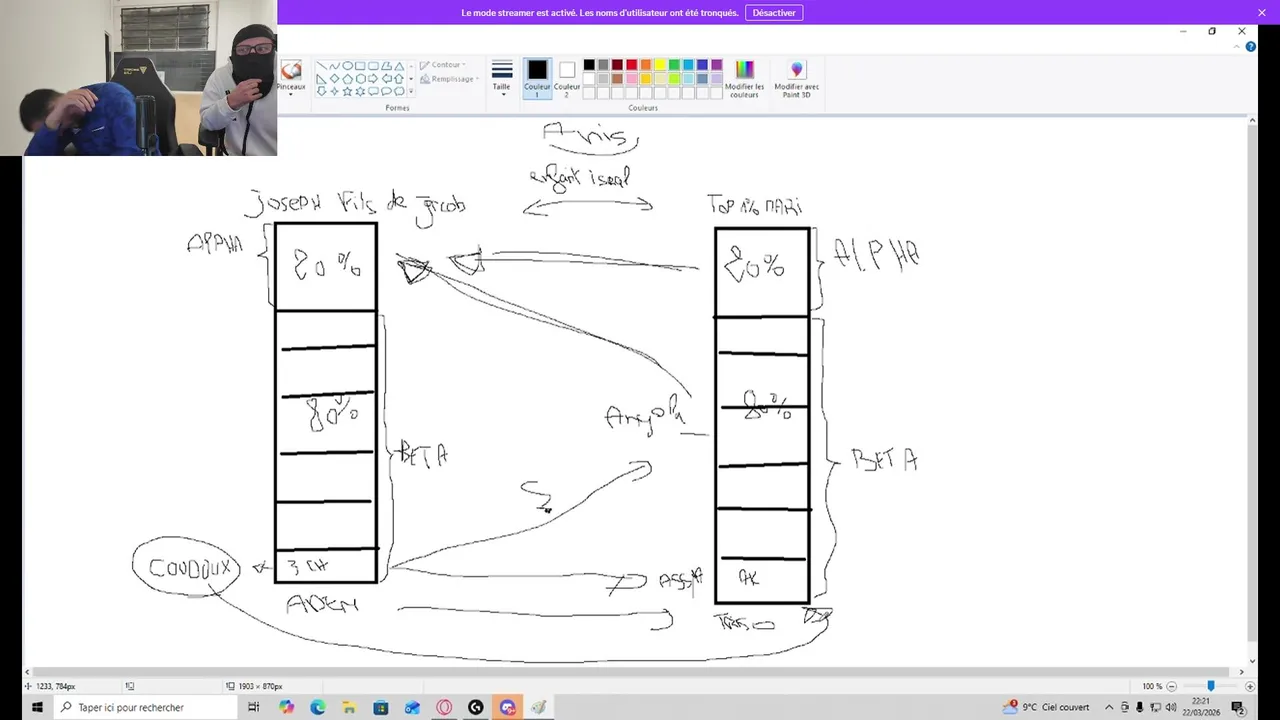Pick the green swatch in the palette

pos(674,65)
